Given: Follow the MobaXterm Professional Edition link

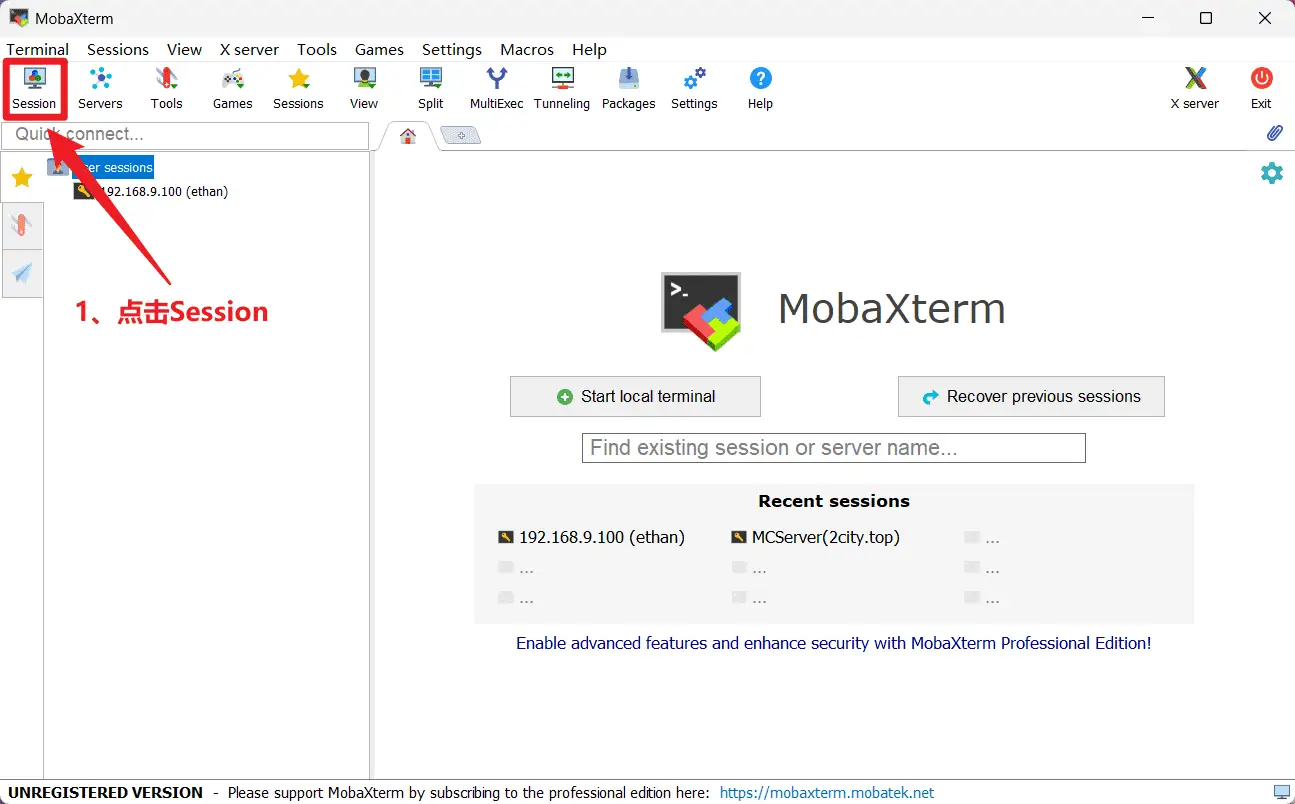Looking at the screenshot, I should click(833, 643).
